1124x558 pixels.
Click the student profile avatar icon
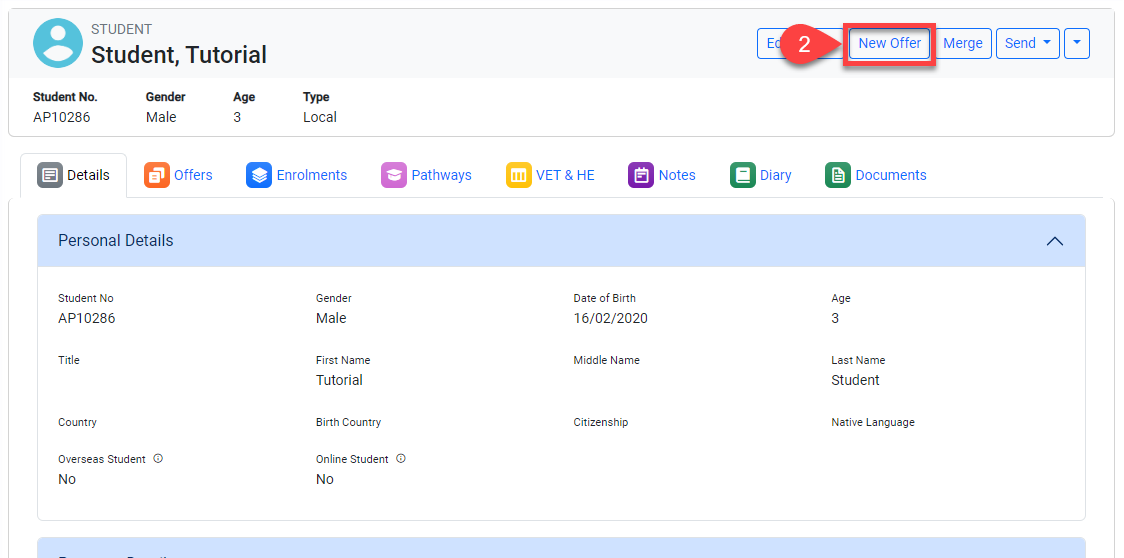58,43
